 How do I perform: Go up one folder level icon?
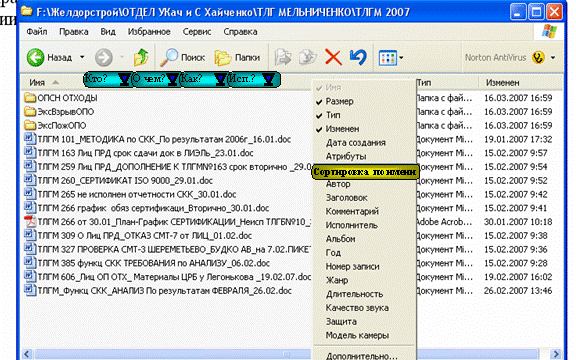click(x=141, y=57)
